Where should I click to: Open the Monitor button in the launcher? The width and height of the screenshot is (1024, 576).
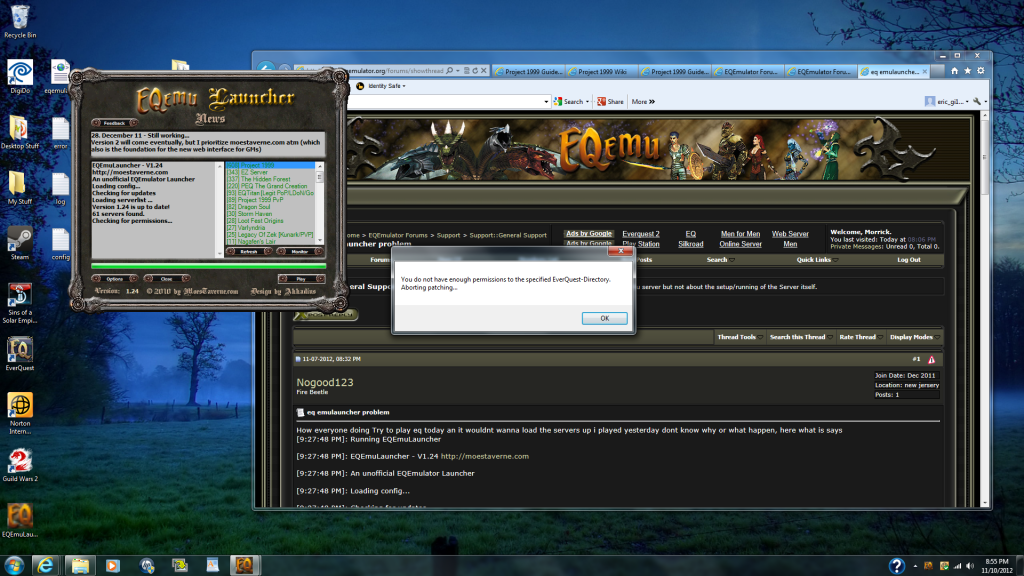pos(300,251)
